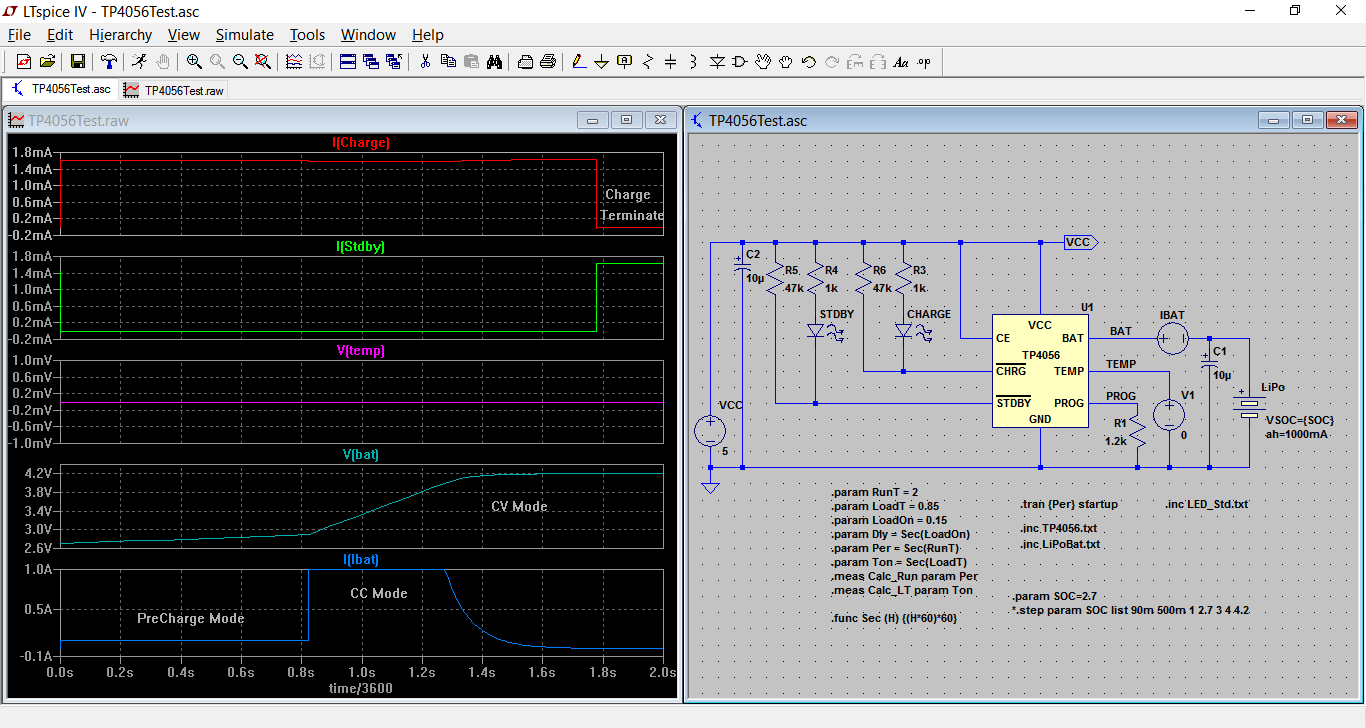Place a Ground symbol from the toolbar

602,62
